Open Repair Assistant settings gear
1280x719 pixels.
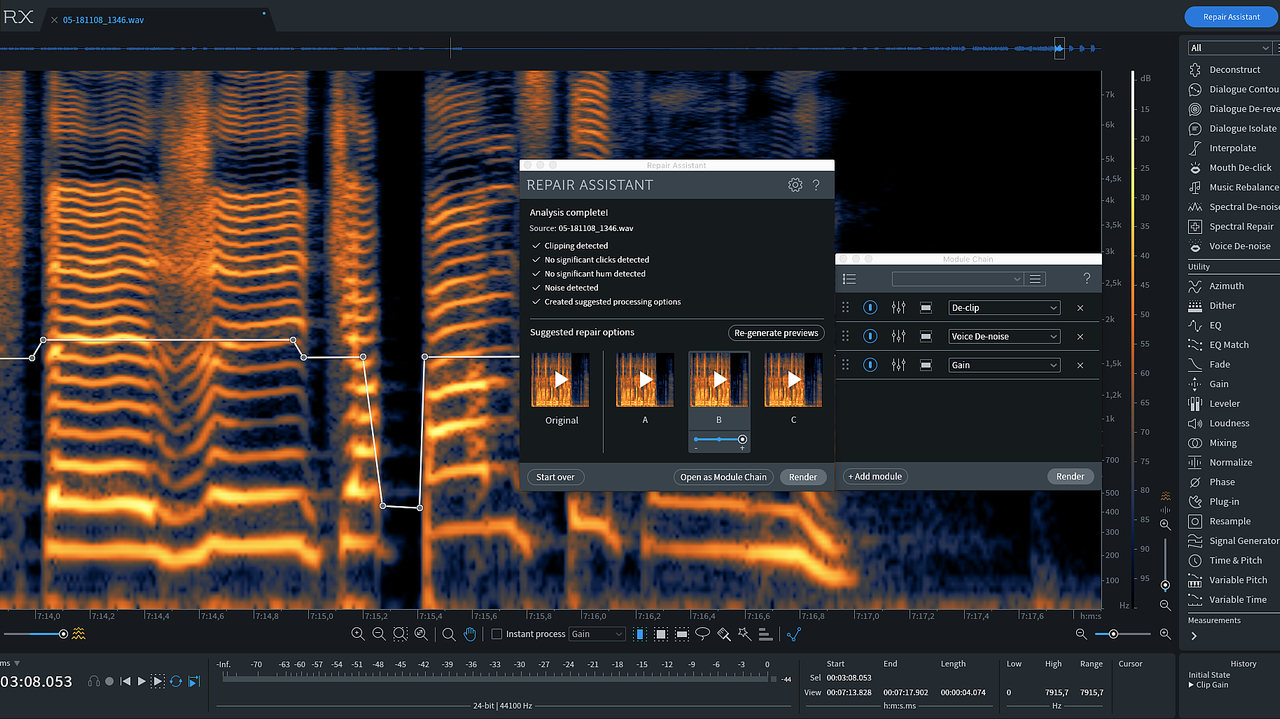click(795, 185)
